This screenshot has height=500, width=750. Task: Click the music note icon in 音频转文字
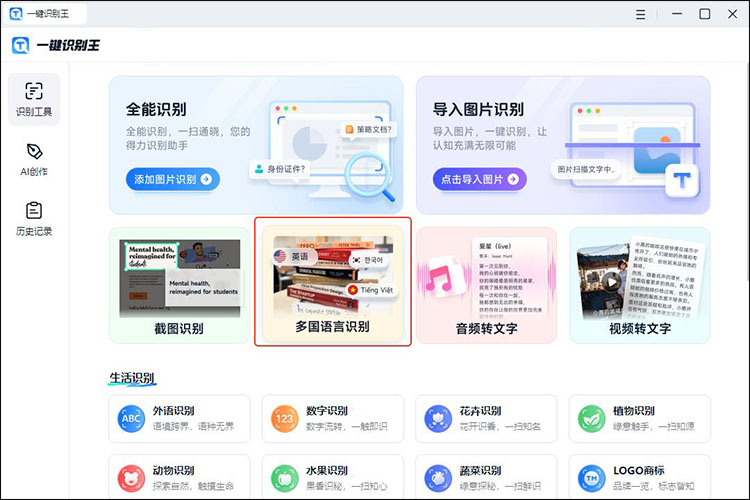click(440, 280)
